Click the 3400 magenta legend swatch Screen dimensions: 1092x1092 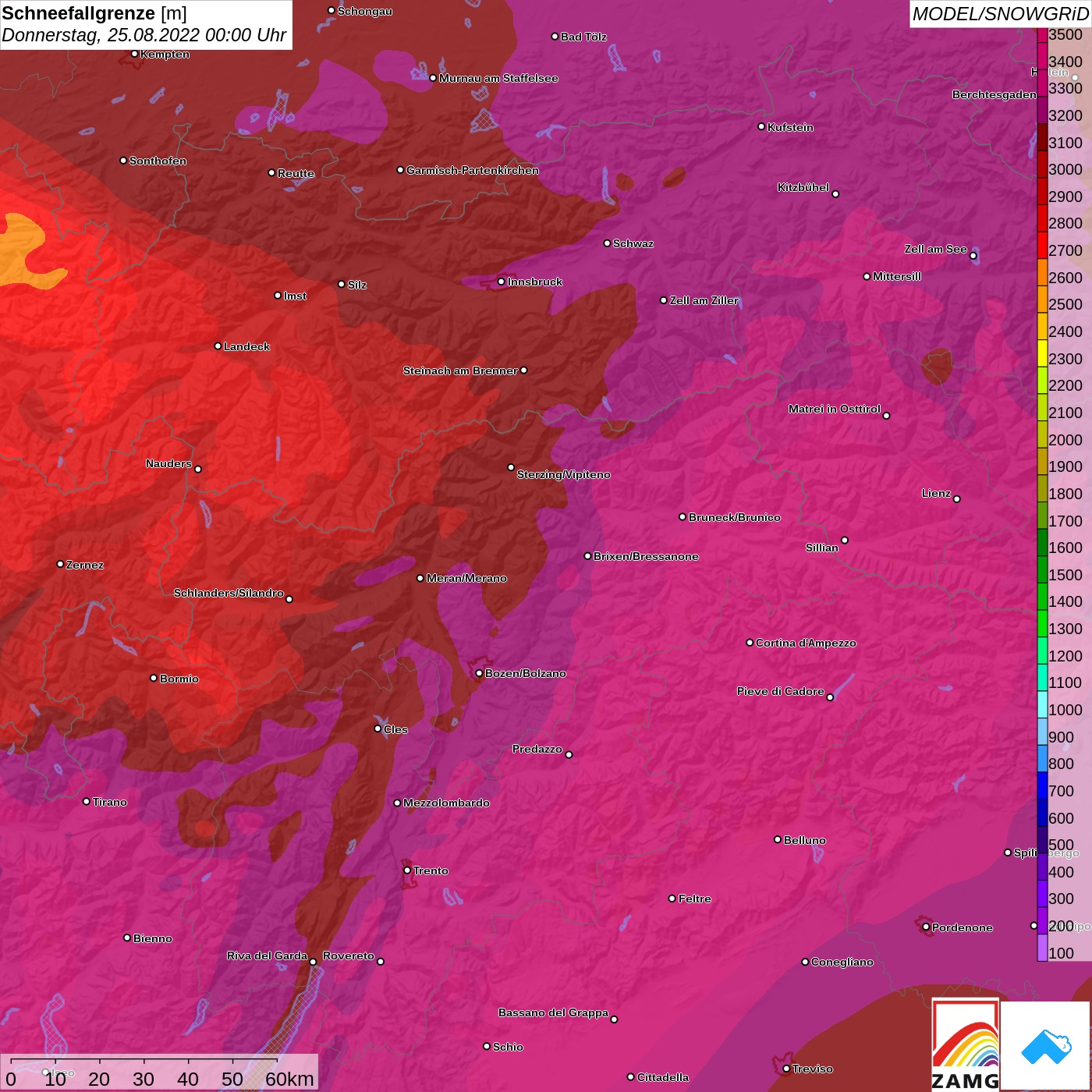click(1042, 56)
